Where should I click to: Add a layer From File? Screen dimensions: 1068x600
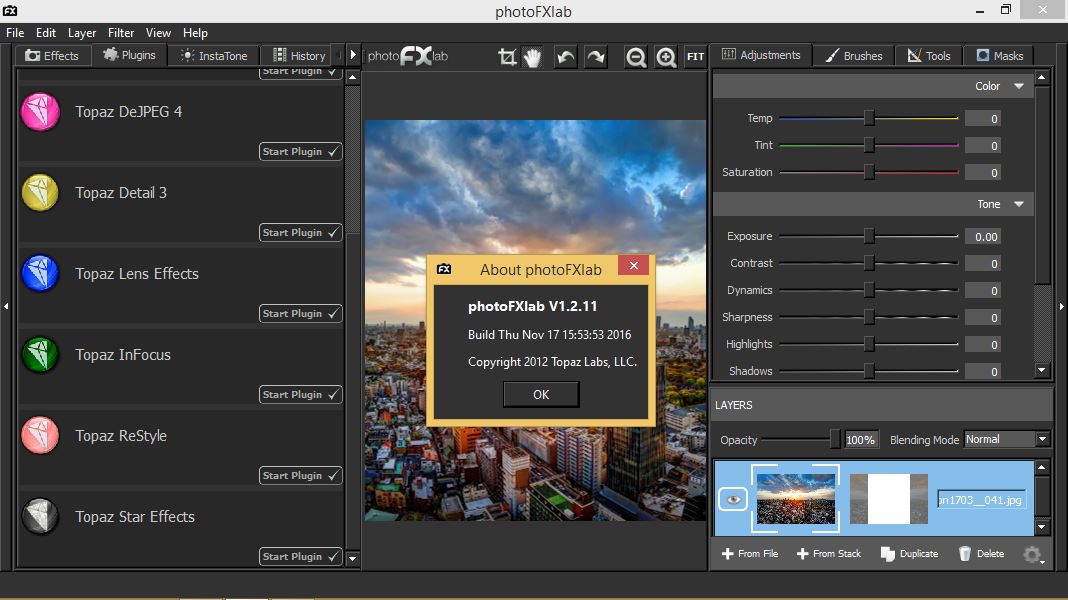click(749, 554)
